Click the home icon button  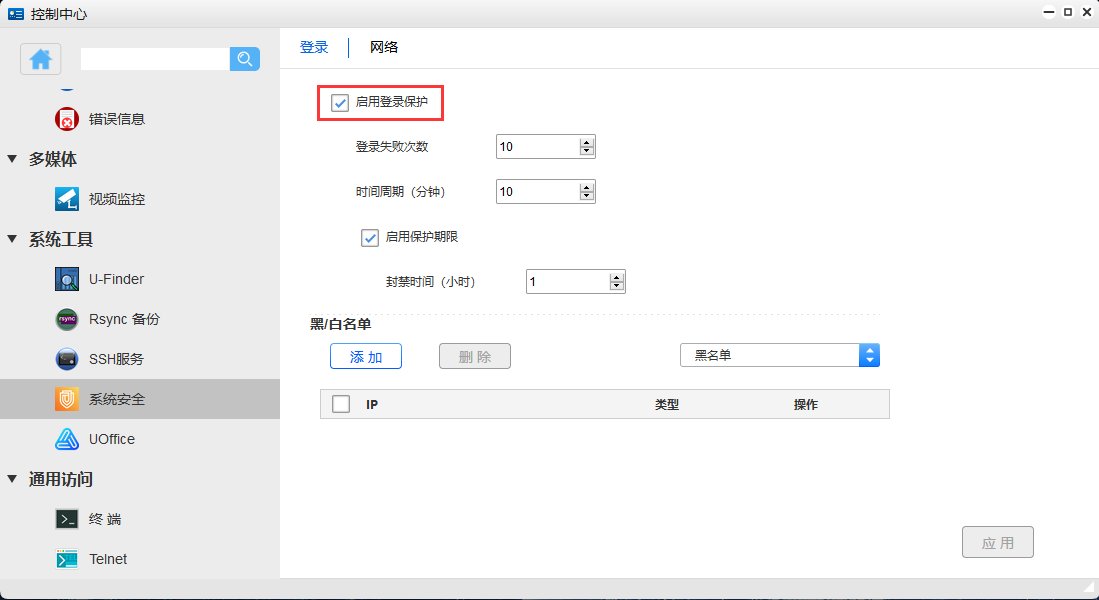[41, 59]
